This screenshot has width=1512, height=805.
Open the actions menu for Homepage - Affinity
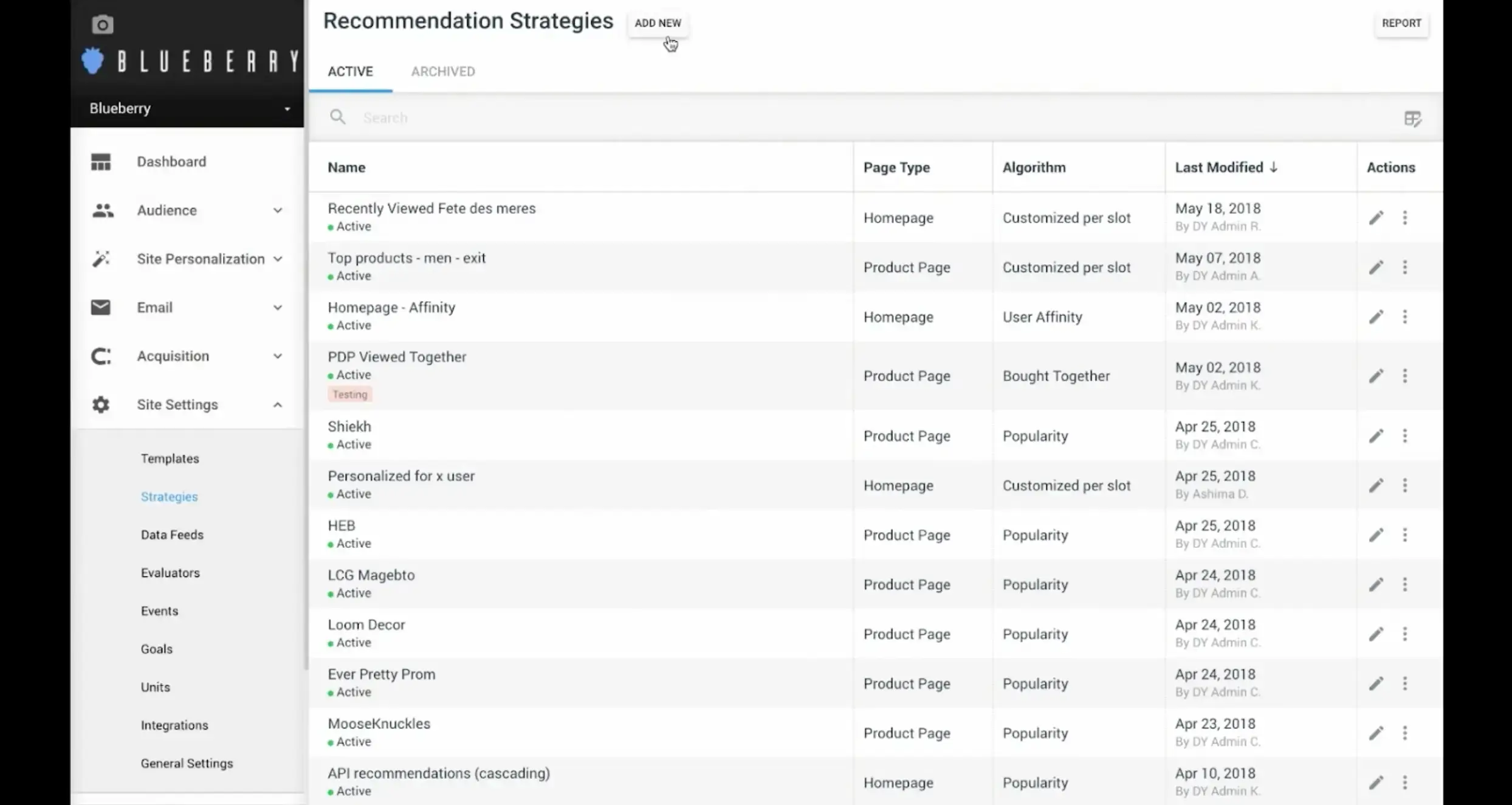click(x=1405, y=316)
